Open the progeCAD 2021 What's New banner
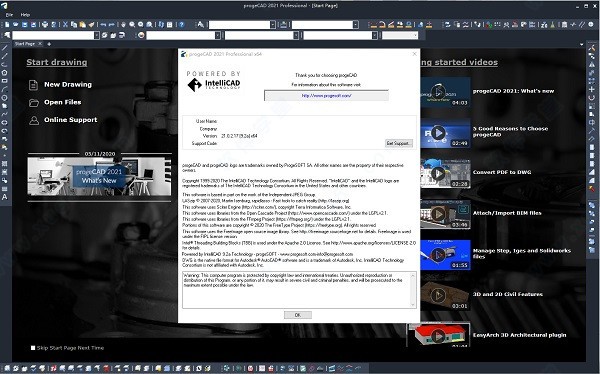This screenshot has width=600, height=374. tap(99, 176)
